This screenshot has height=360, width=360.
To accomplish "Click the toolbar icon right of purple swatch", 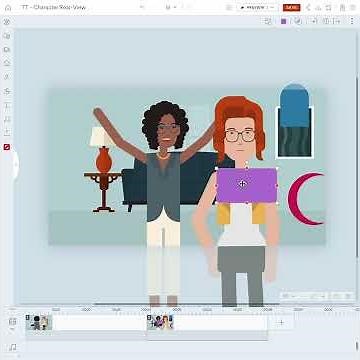I will click(298, 21).
